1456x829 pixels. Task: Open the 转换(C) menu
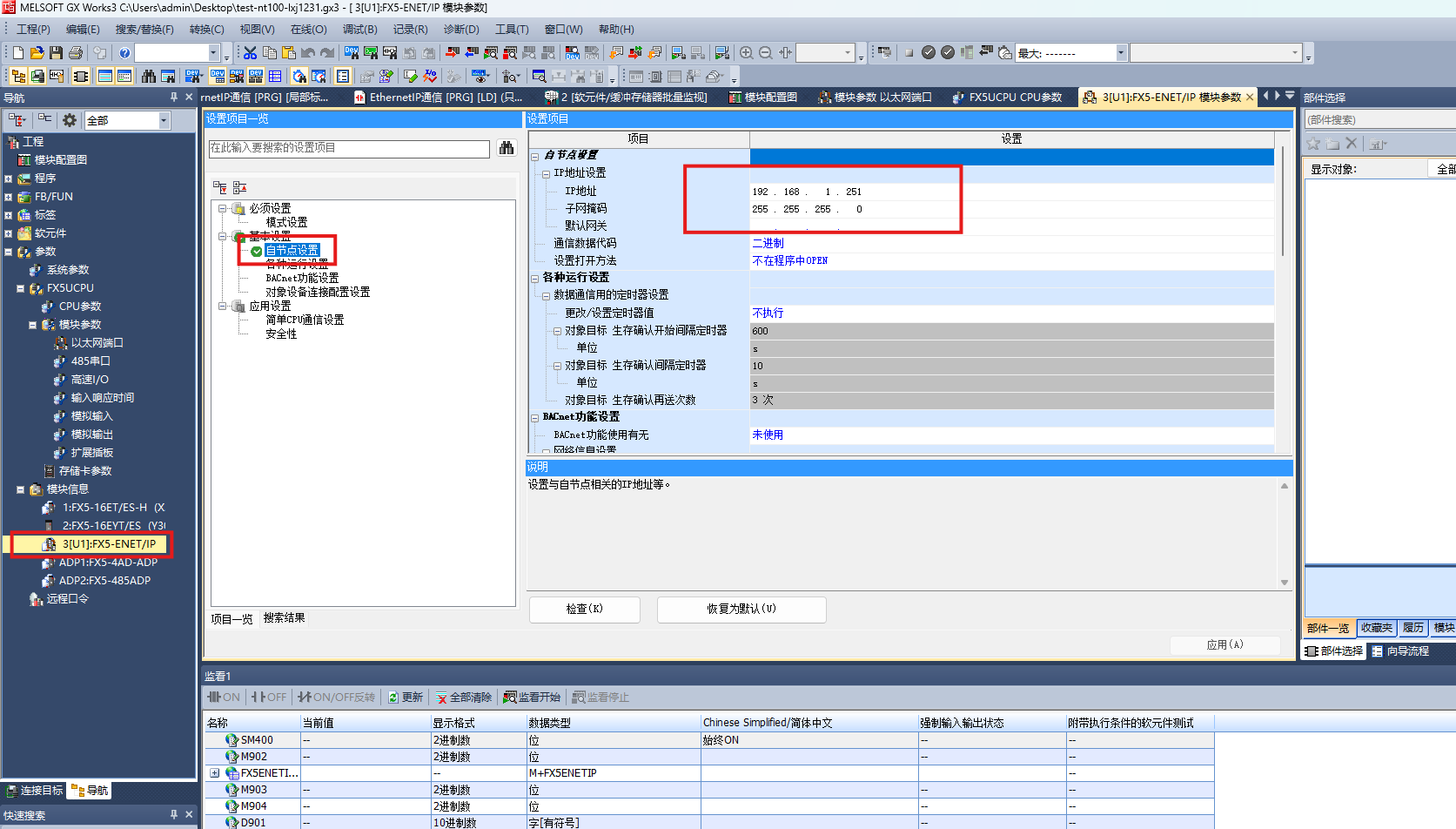pos(206,29)
